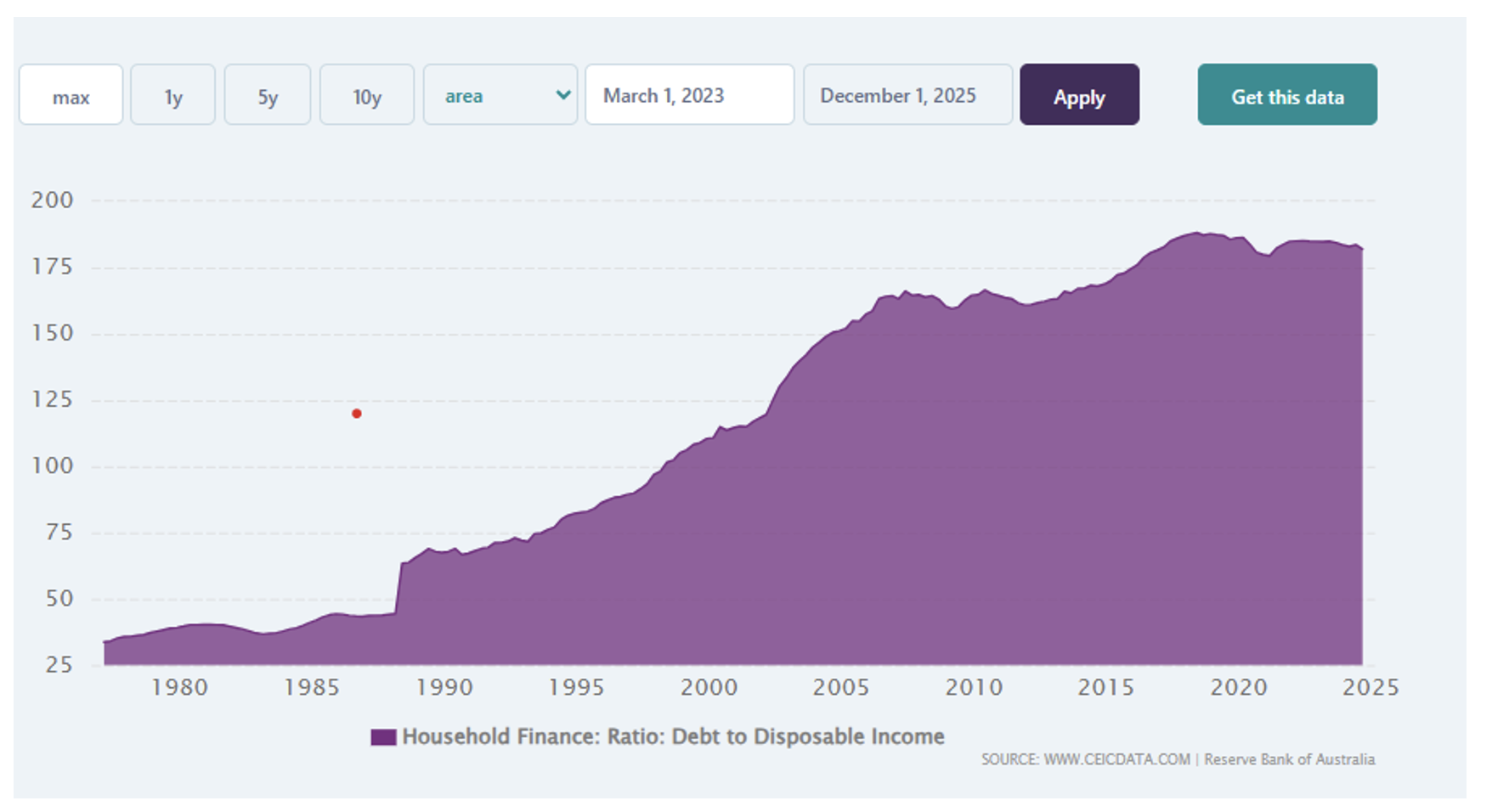Click the 2000 x-axis label
The width and height of the screenshot is (1492, 812).
709,687
